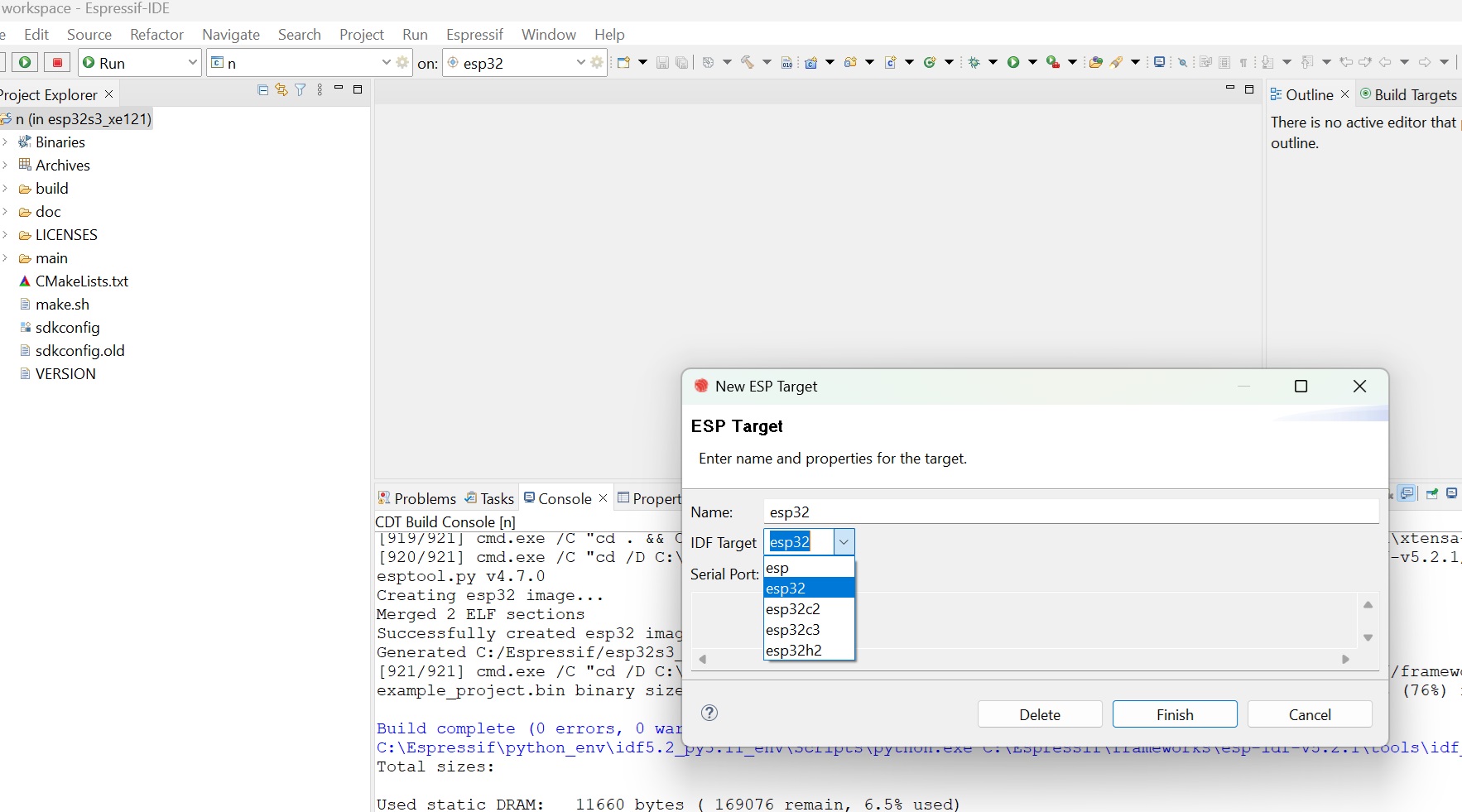Switch to the Problems tab
1462x812 pixels.
click(417, 498)
